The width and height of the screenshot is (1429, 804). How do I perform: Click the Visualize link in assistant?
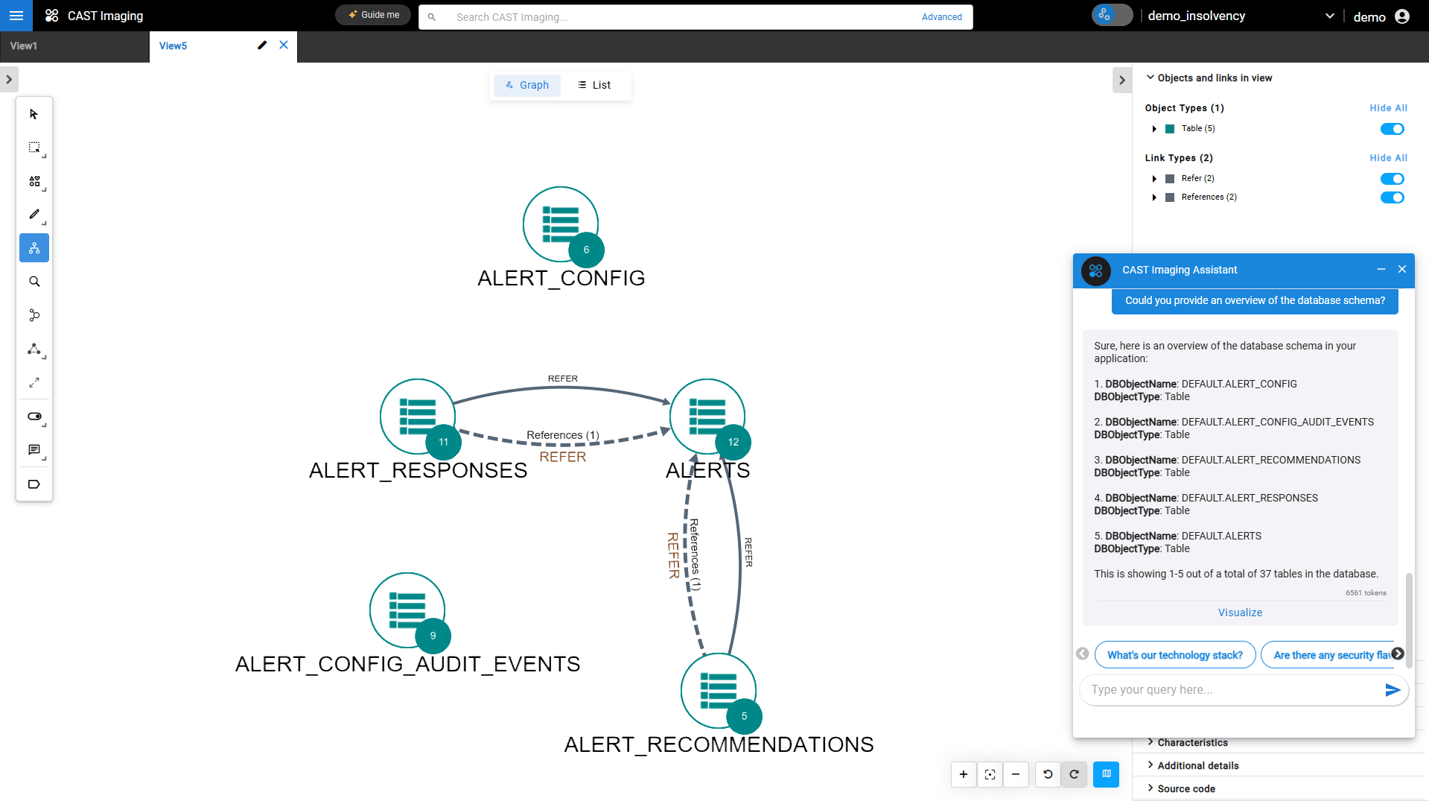point(1239,613)
